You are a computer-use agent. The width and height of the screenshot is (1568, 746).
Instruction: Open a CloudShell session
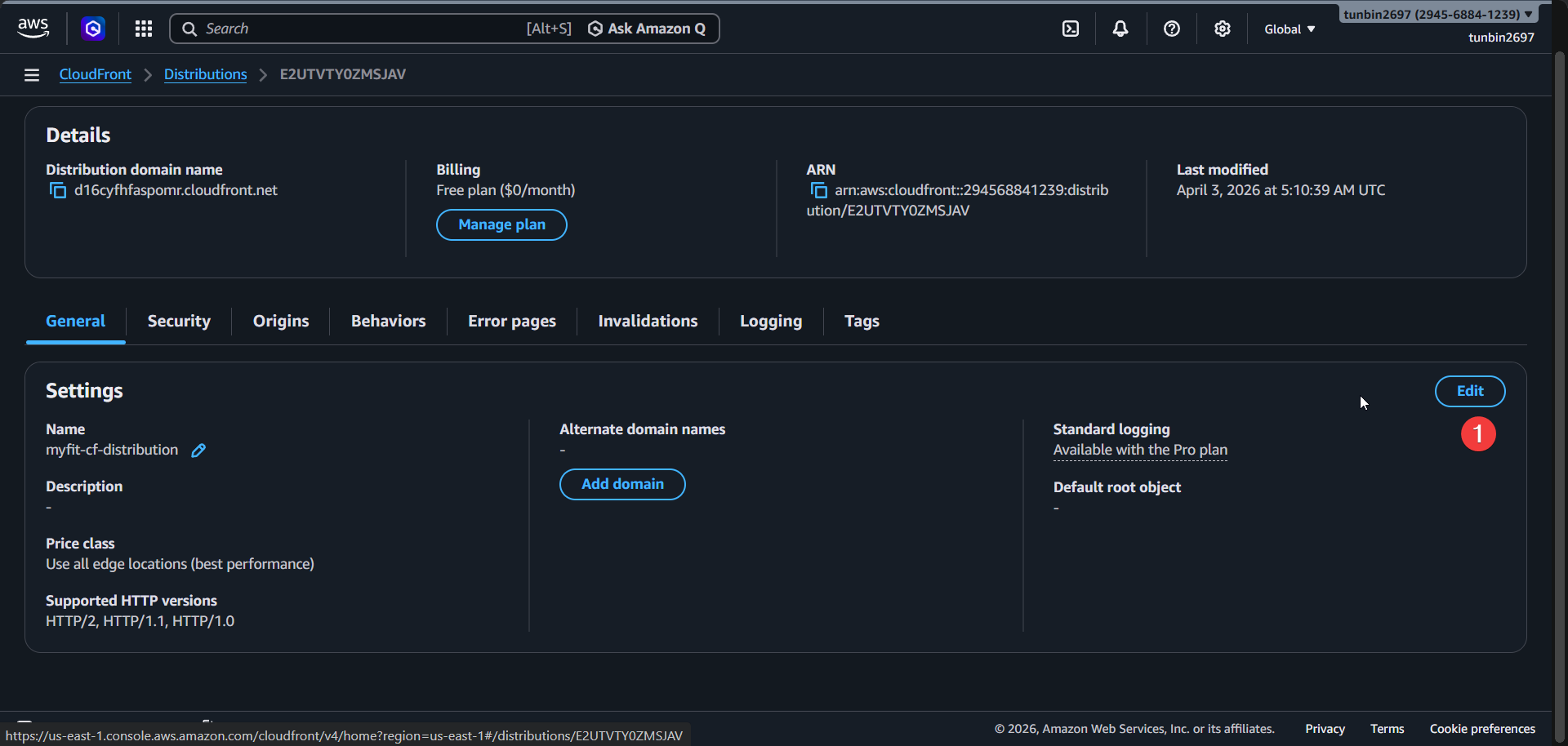pos(1070,28)
